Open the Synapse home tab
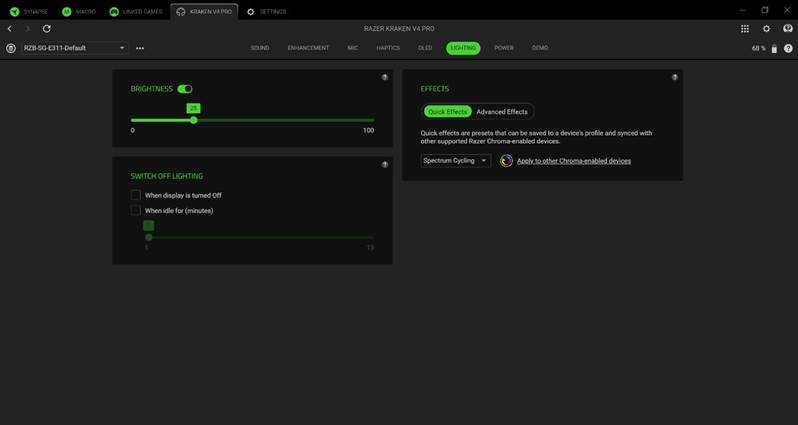Screen dimensions: 798x425 [28, 11]
